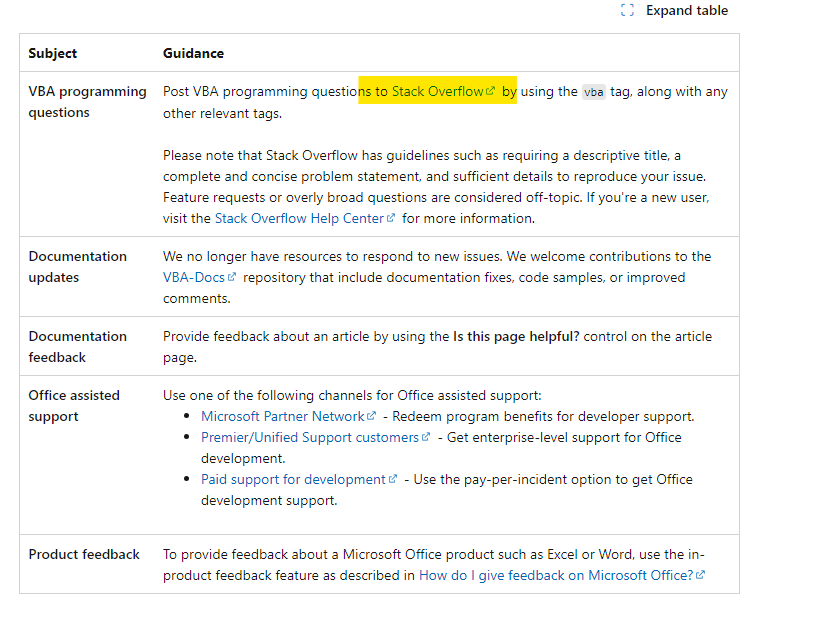Click the vba code tag
The height and width of the screenshot is (622, 814).
coord(593,92)
